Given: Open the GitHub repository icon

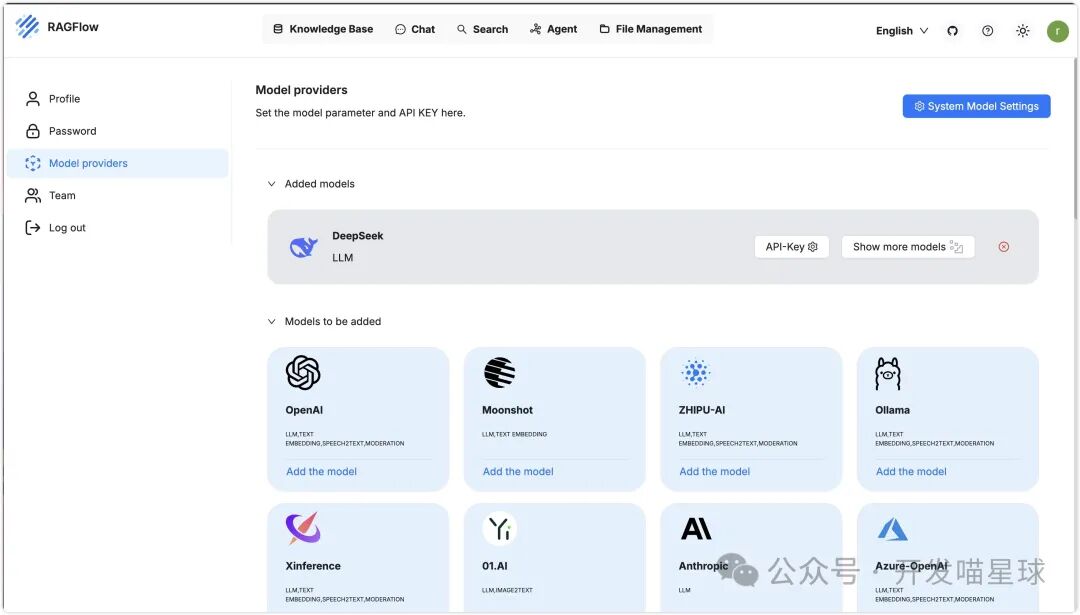Looking at the screenshot, I should coord(953,30).
